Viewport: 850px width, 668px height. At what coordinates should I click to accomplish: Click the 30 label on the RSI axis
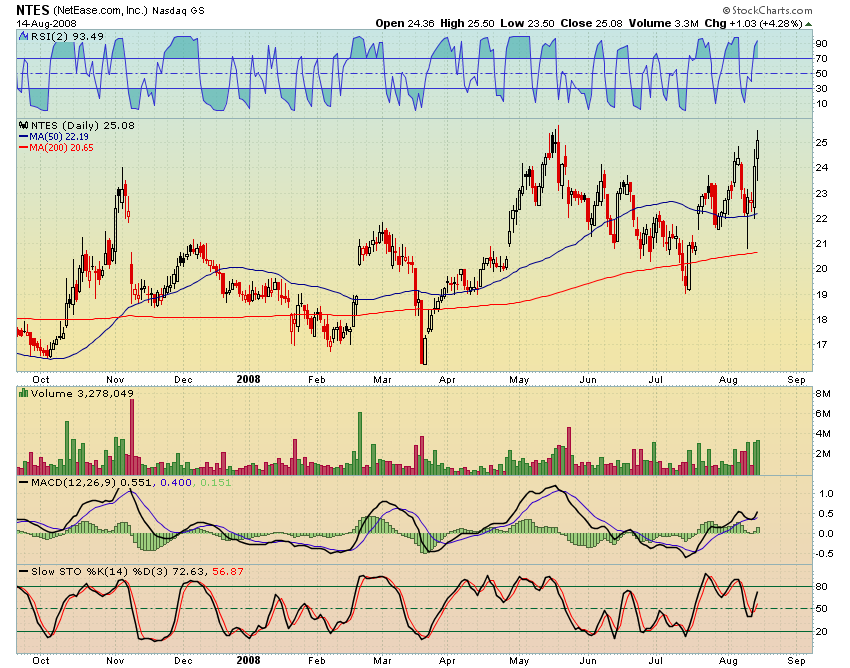(x=821, y=88)
